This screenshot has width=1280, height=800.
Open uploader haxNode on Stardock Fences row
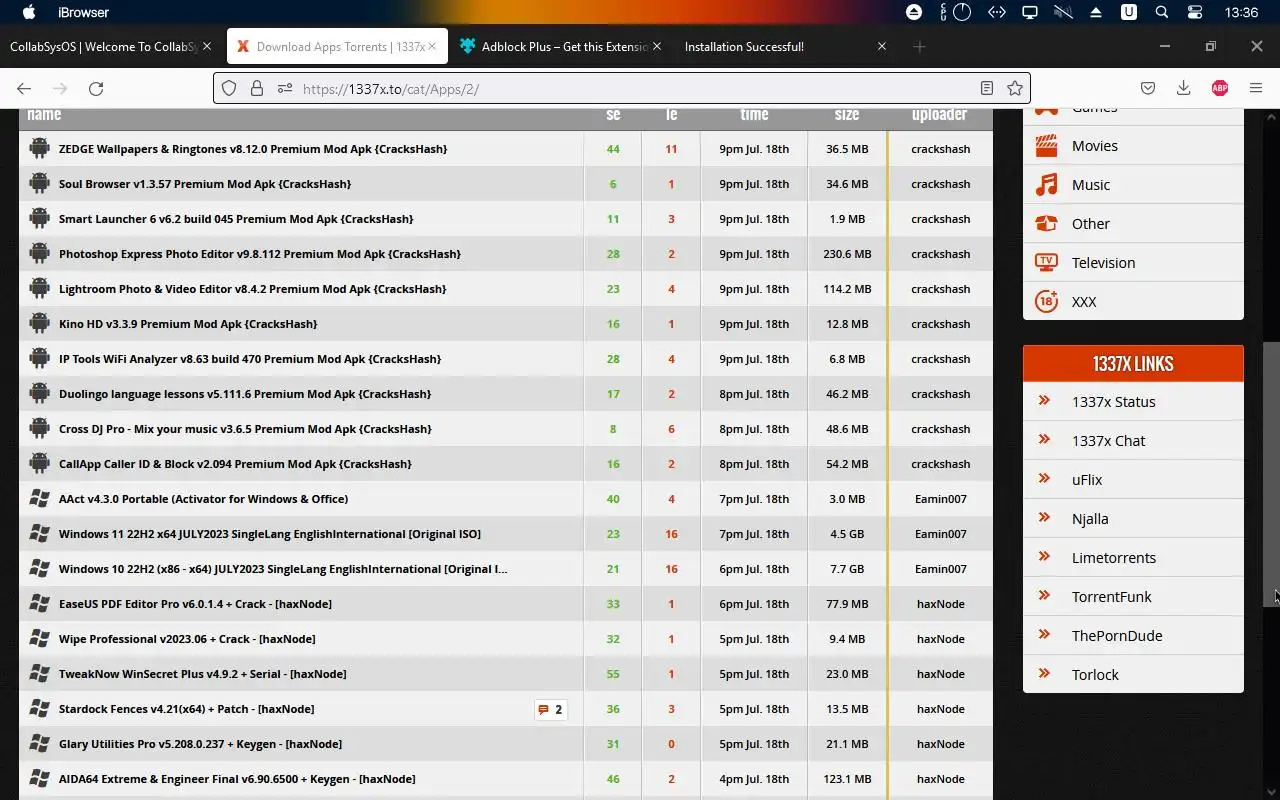tap(941, 709)
